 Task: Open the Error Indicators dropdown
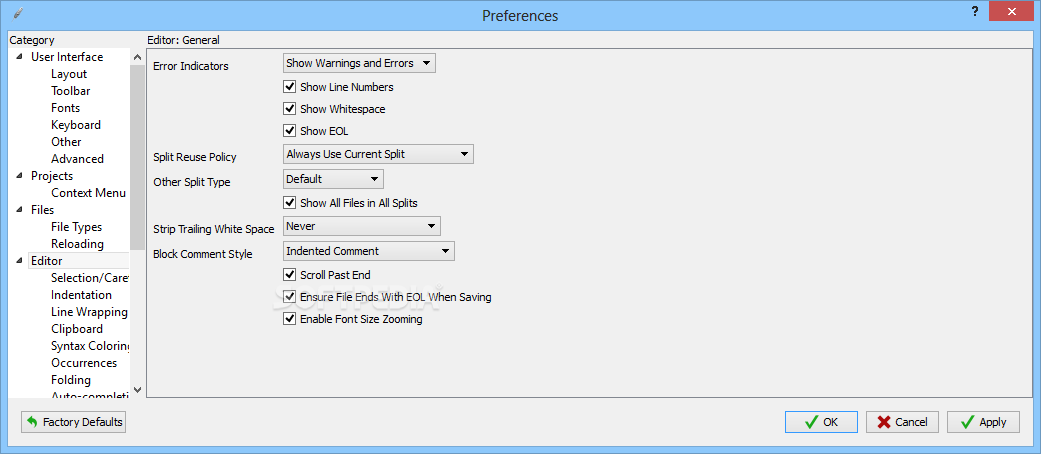click(359, 63)
